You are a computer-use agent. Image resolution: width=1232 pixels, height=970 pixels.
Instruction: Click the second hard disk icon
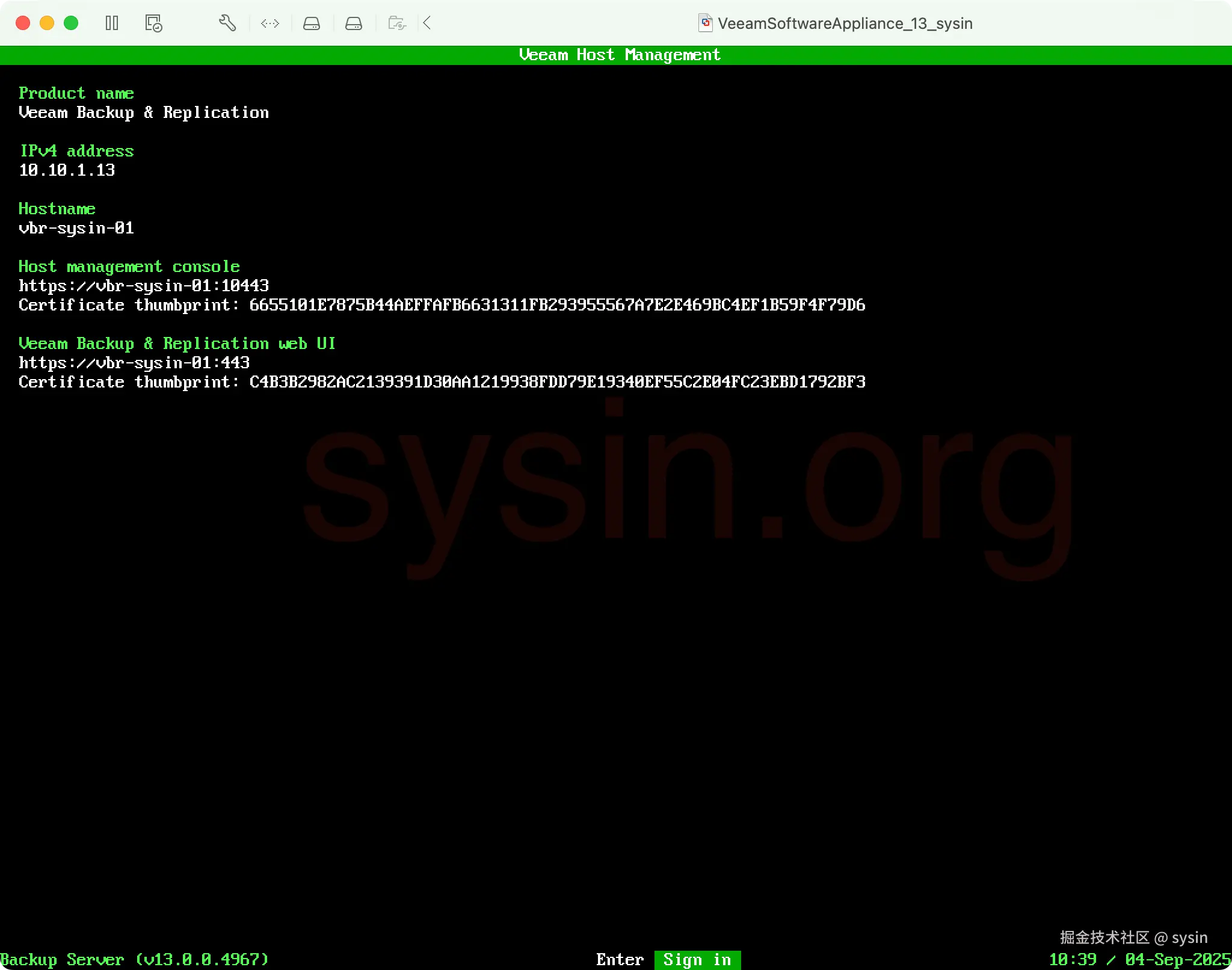coord(354,23)
